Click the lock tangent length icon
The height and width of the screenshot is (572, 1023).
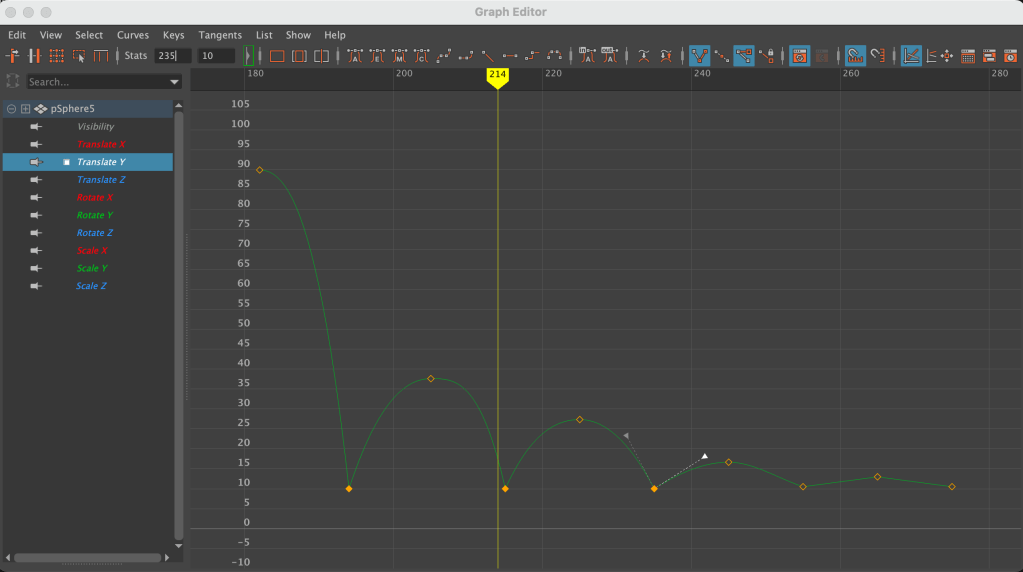click(767, 56)
